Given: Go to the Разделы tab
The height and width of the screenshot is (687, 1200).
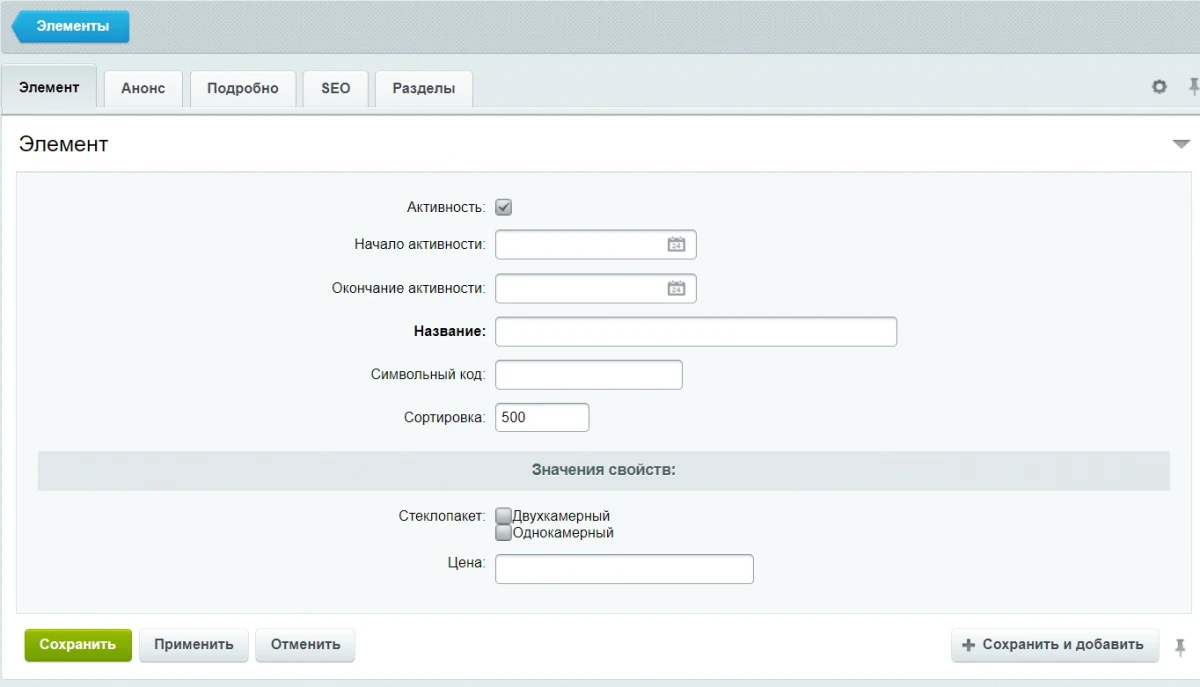Looking at the screenshot, I should pyautogui.click(x=424, y=88).
